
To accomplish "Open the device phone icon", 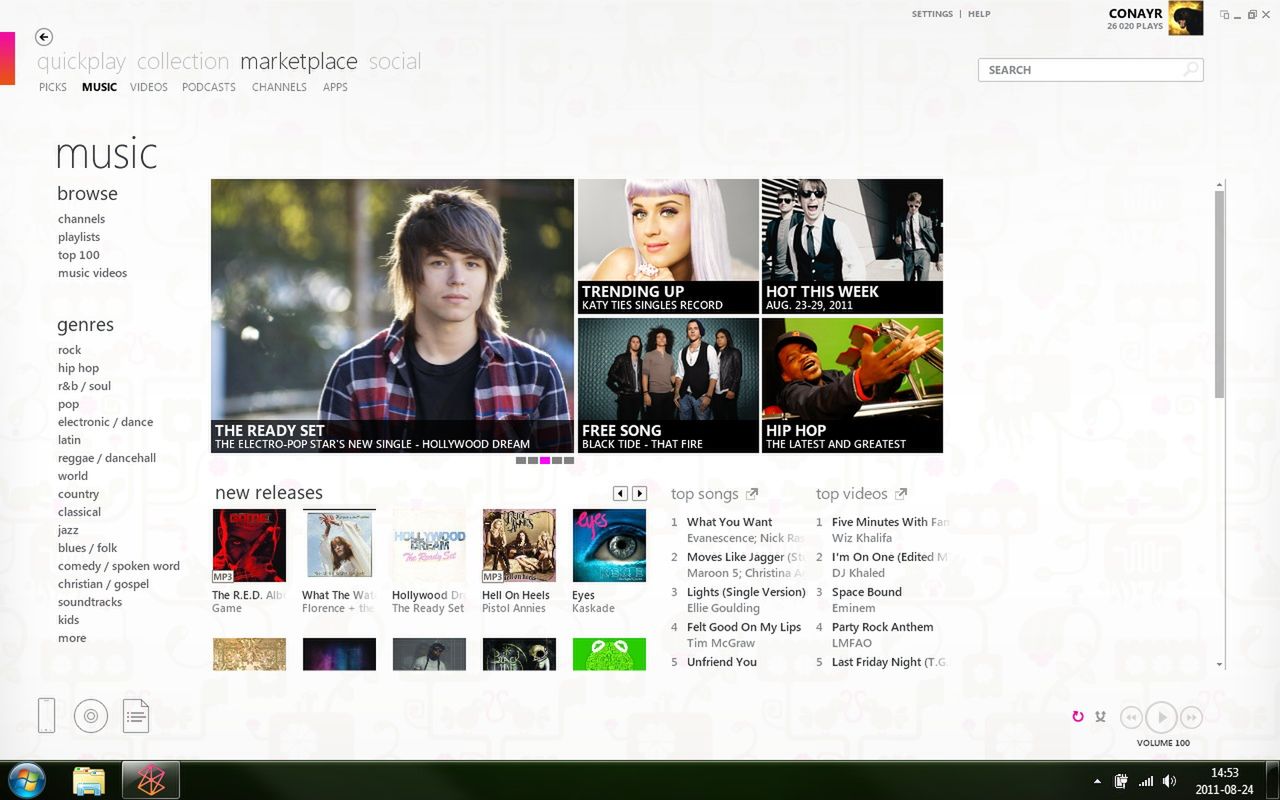I will [46, 715].
